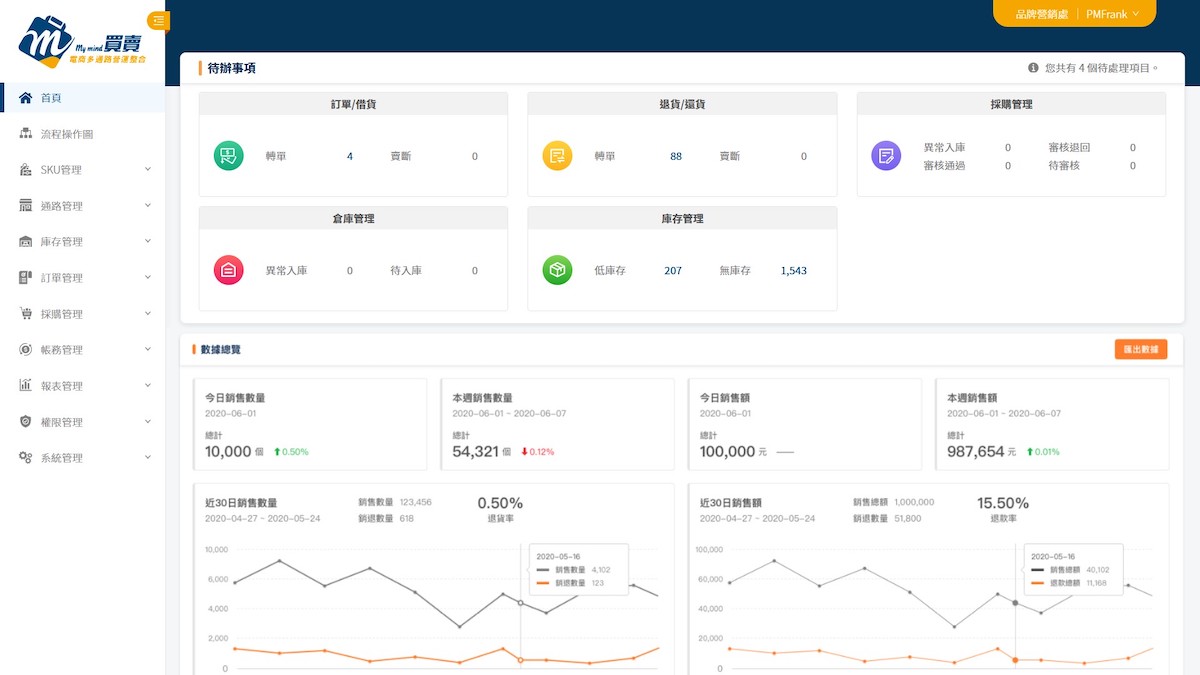Viewport: 1200px width, 675px height.
Task: Click the 帳務管理 coin icon
Action: pos(26,350)
